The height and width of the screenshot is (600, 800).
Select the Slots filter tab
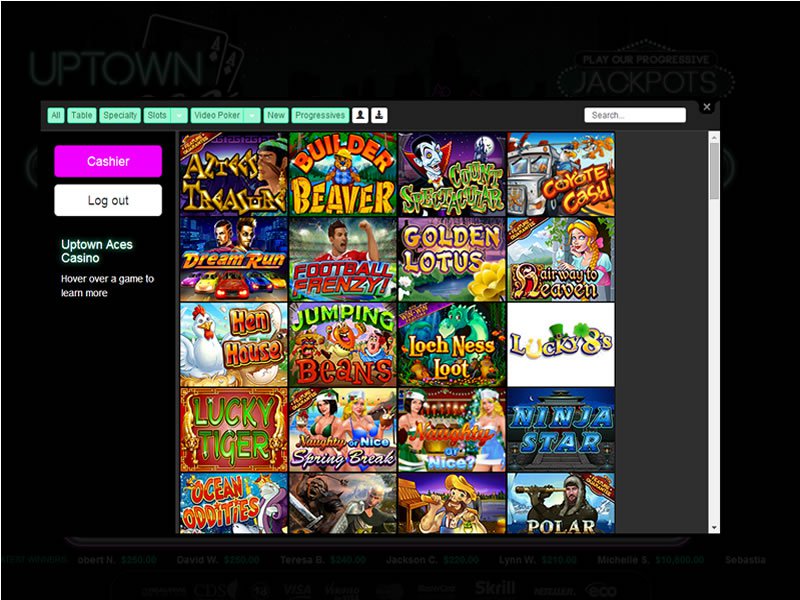pos(157,115)
